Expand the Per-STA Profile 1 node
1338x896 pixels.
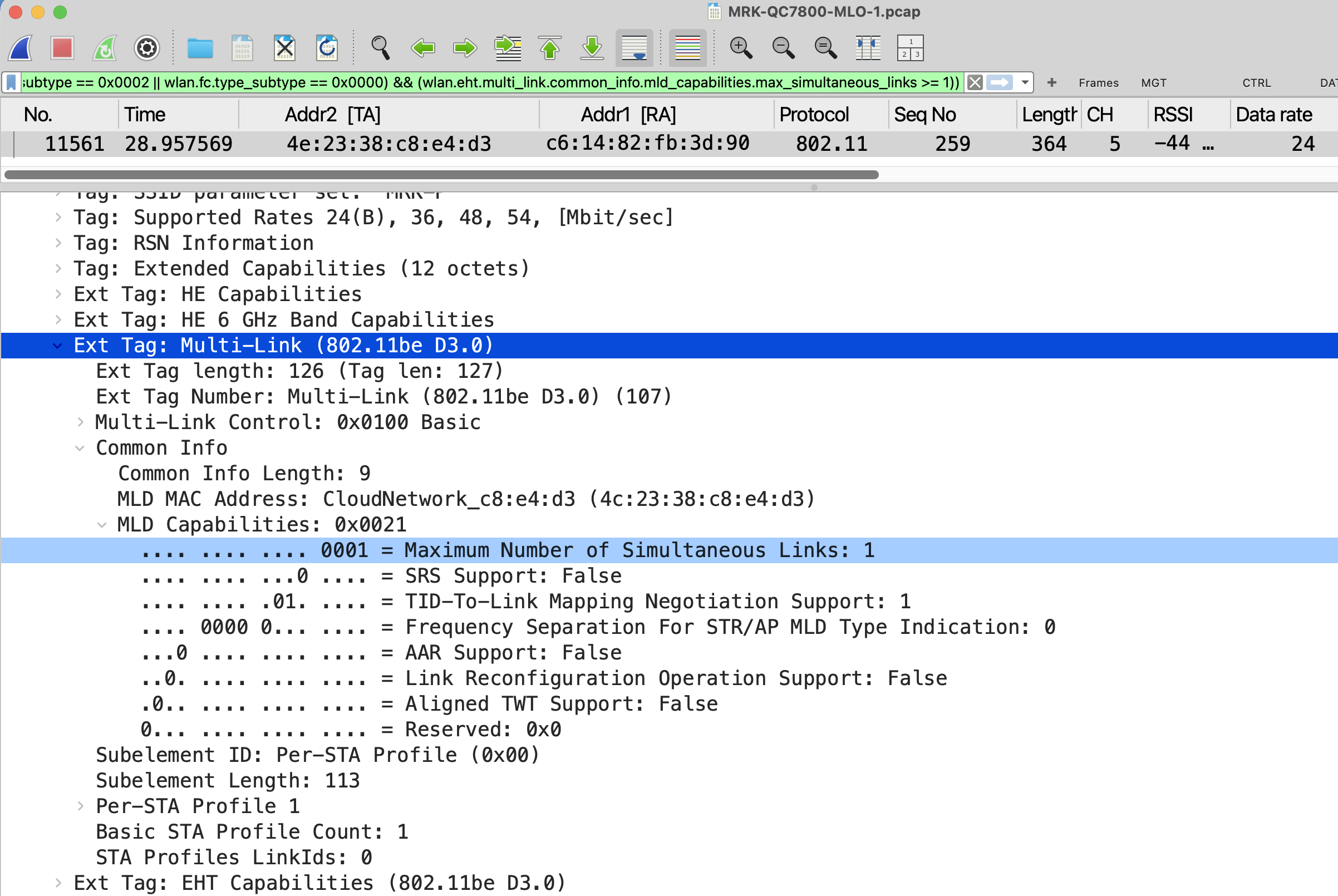pyautogui.click(x=81, y=806)
